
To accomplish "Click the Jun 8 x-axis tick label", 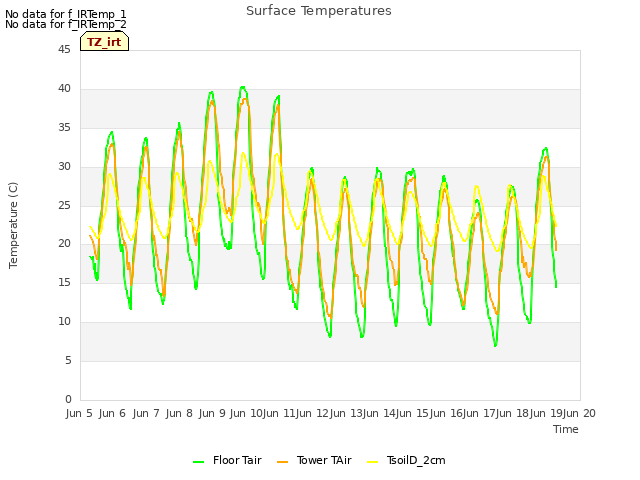I will pyautogui.click(x=179, y=413).
